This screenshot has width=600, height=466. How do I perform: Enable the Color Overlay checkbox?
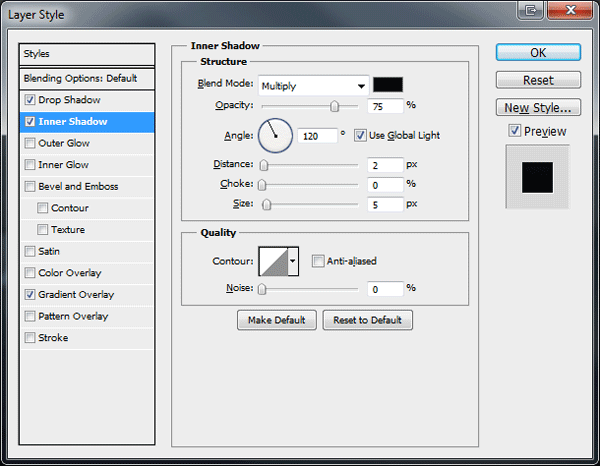(x=30, y=273)
